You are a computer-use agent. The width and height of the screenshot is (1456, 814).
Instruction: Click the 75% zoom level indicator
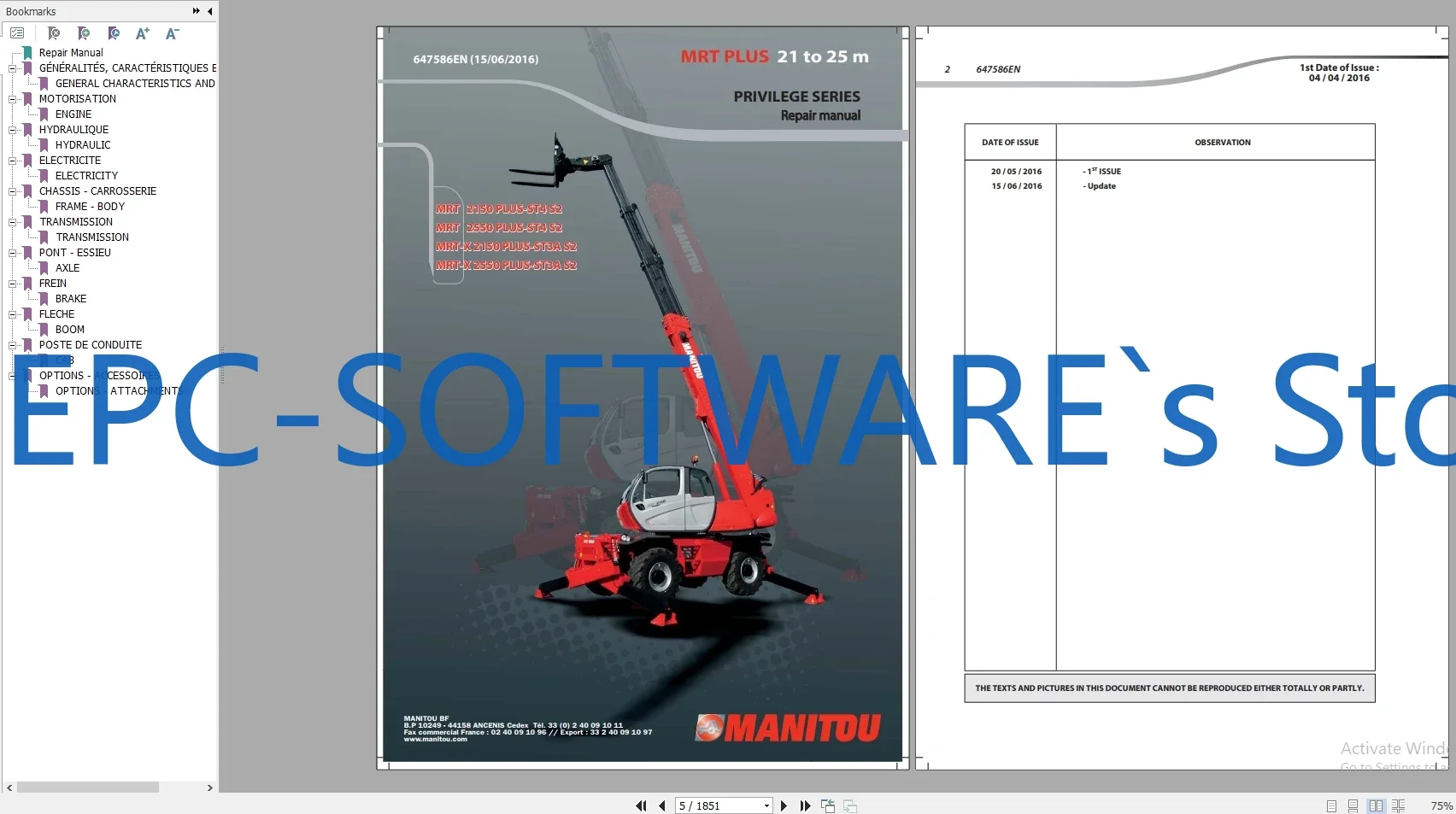pyautogui.click(x=1442, y=805)
